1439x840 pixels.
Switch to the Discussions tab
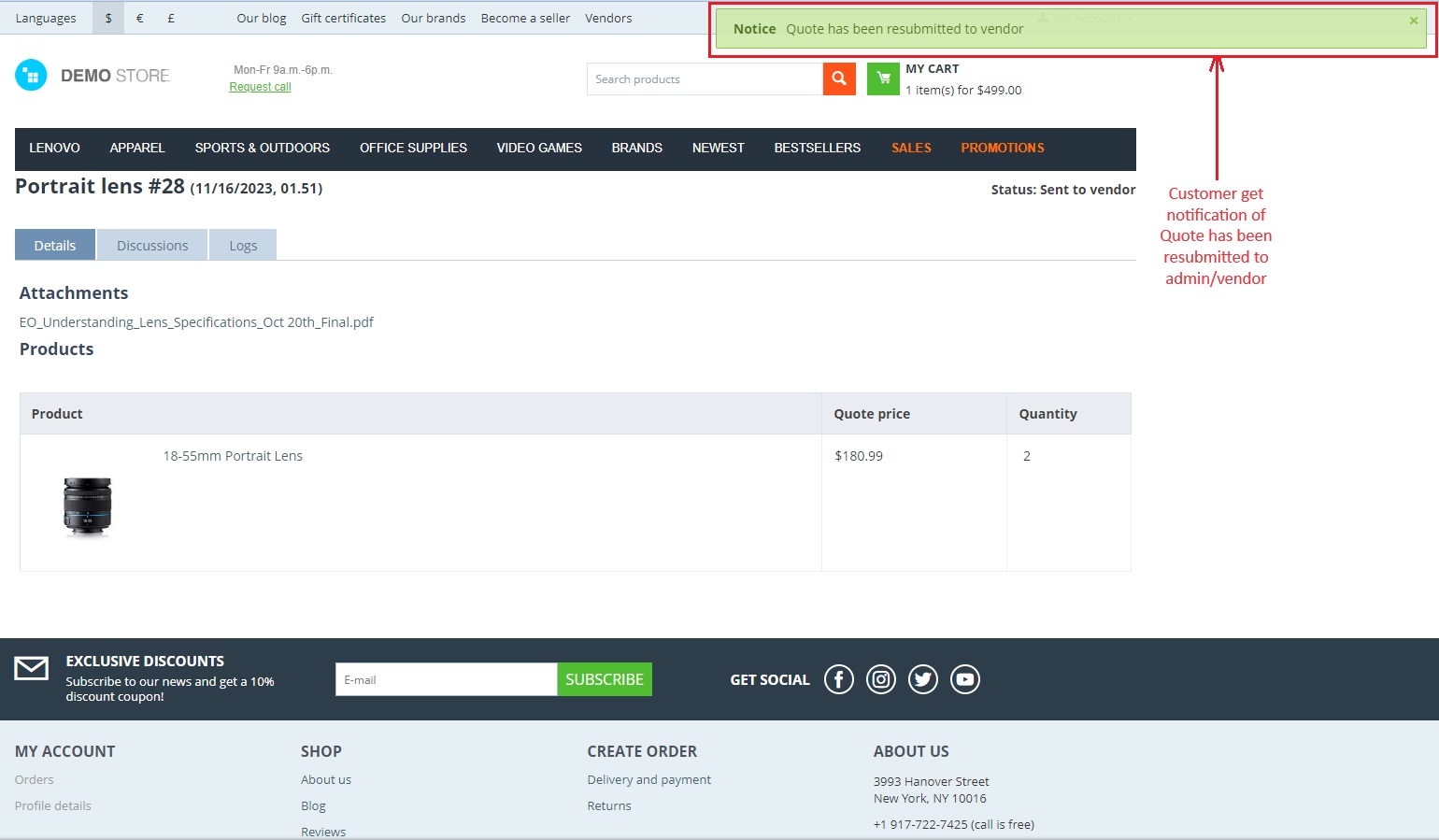pyautogui.click(x=152, y=245)
